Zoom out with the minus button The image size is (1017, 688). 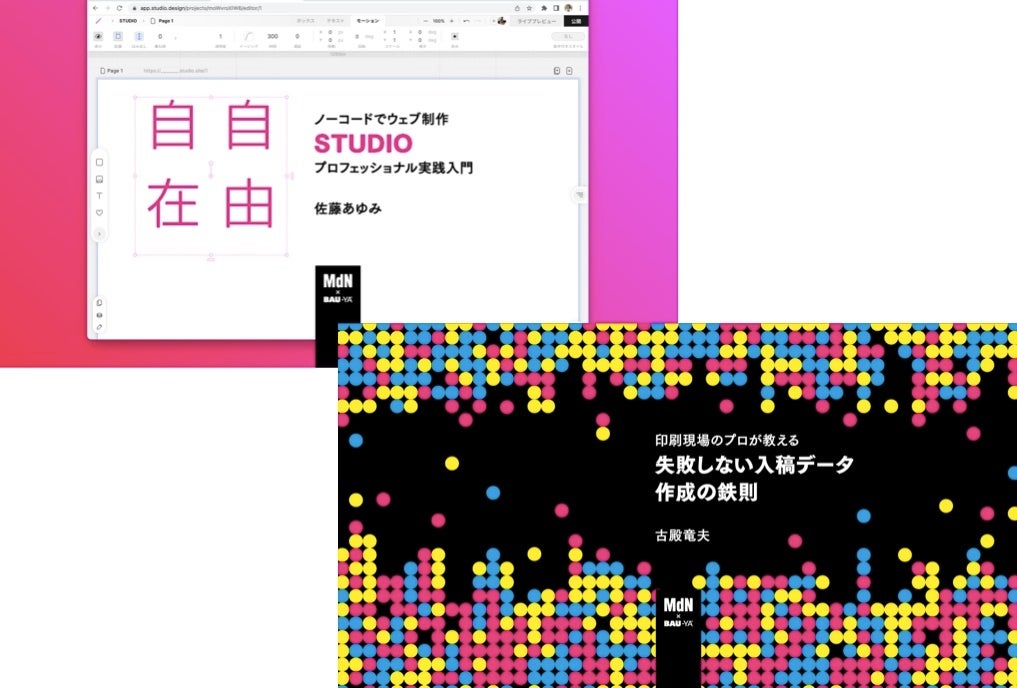(x=425, y=21)
